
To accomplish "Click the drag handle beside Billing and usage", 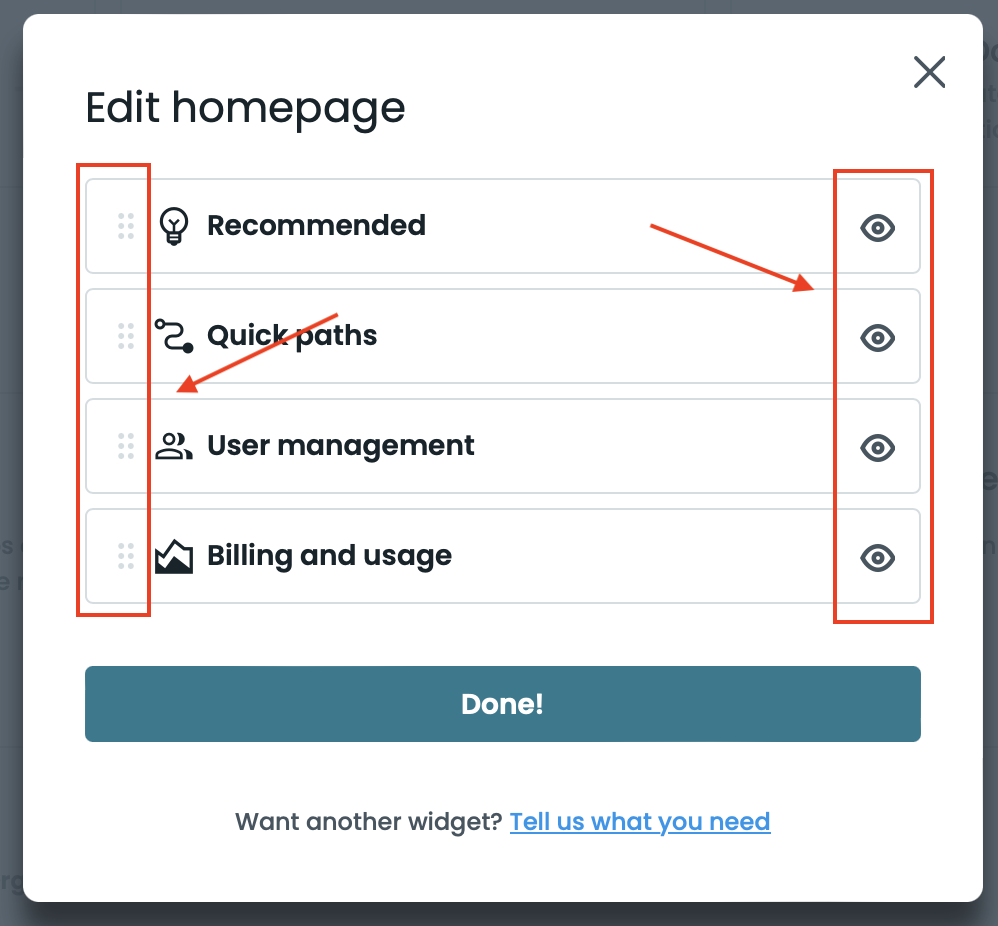I will coord(125,557).
